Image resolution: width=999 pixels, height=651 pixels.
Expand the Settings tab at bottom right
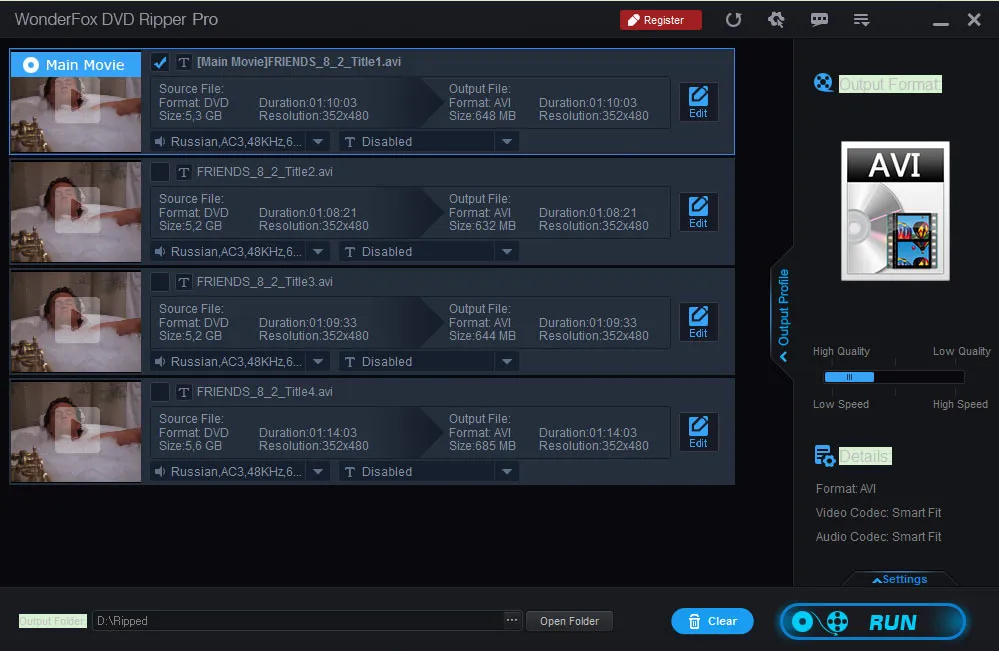tap(899, 579)
